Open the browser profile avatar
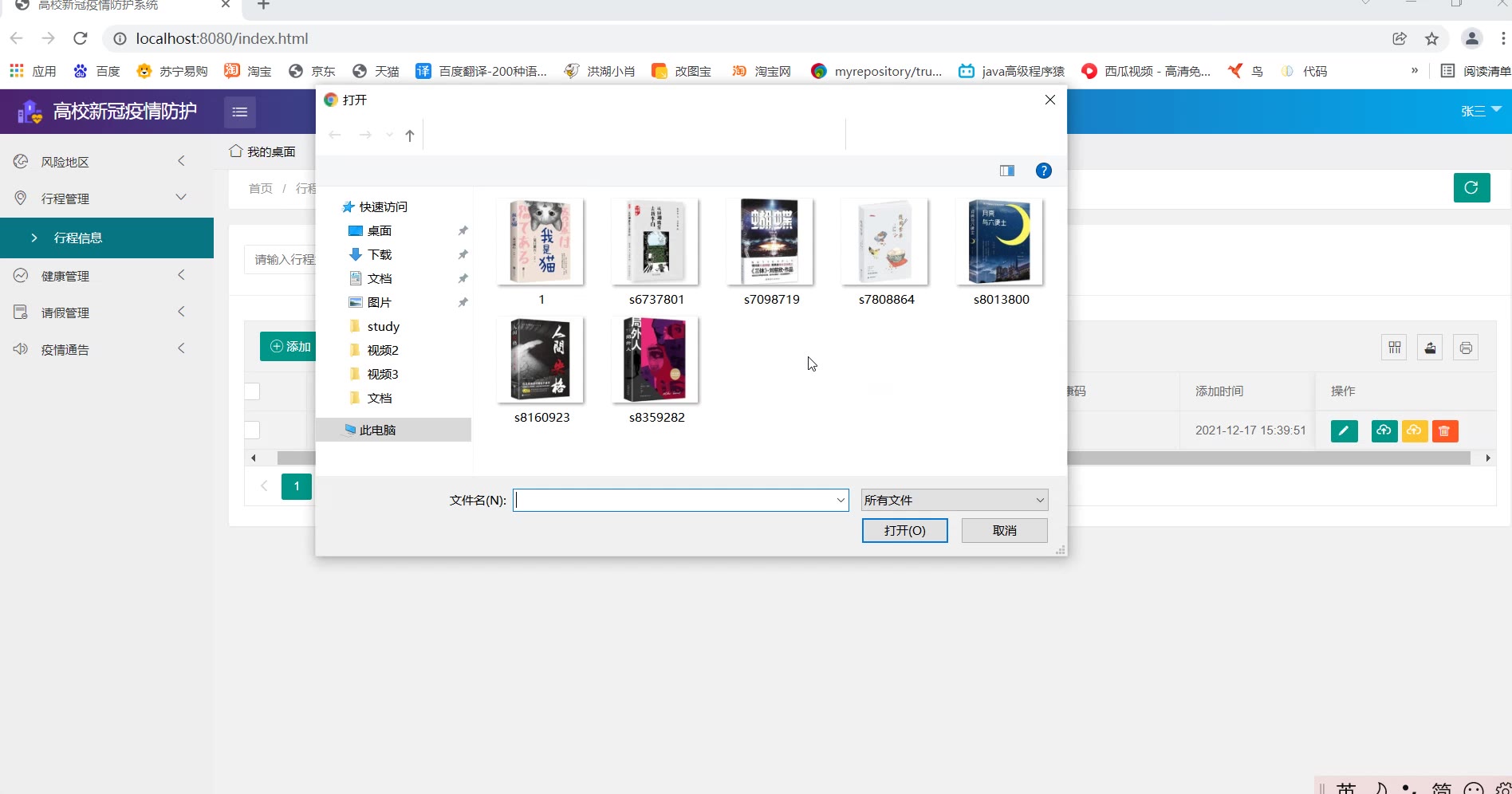The width and height of the screenshot is (1512, 794). (x=1472, y=38)
